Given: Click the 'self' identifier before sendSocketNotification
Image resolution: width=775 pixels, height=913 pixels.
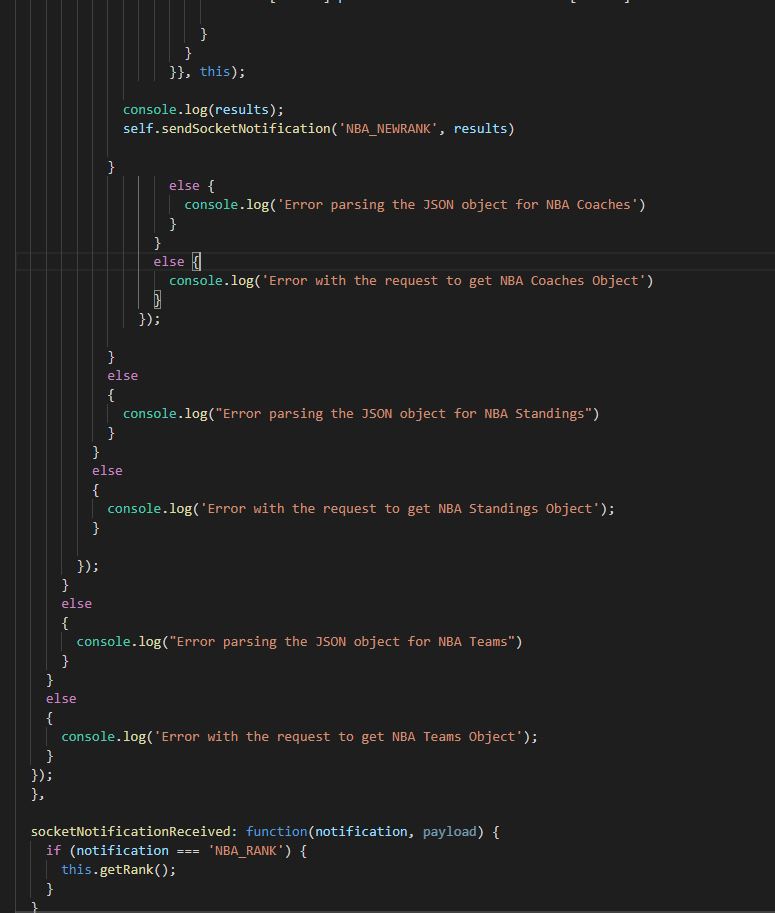Looking at the screenshot, I should pyautogui.click(x=138, y=129).
